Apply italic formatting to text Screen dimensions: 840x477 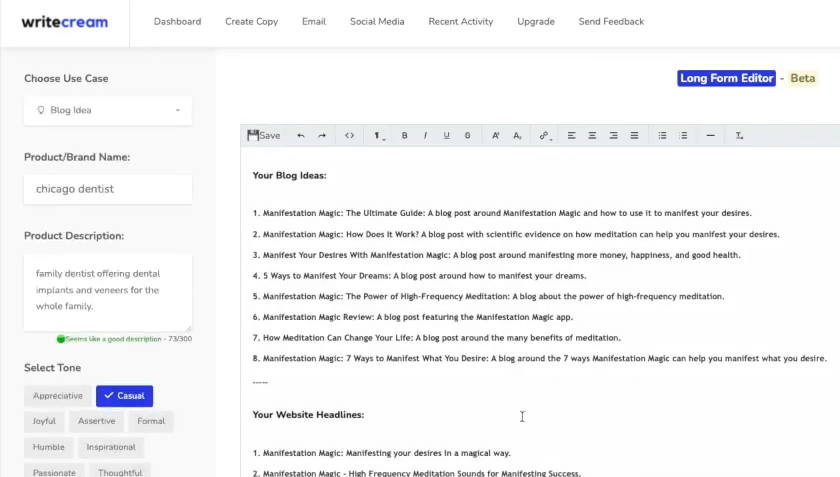coord(425,136)
